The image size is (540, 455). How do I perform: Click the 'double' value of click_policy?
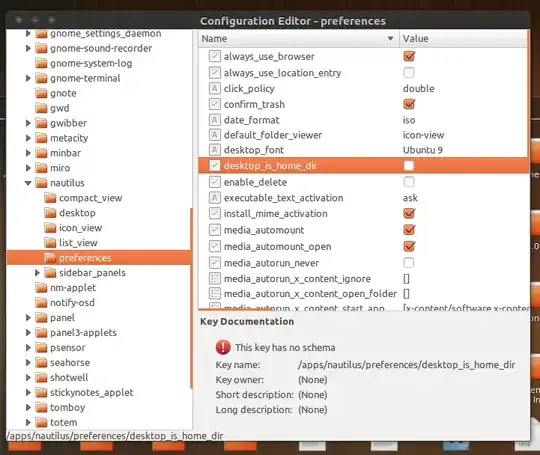pyautogui.click(x=418, y=89)
